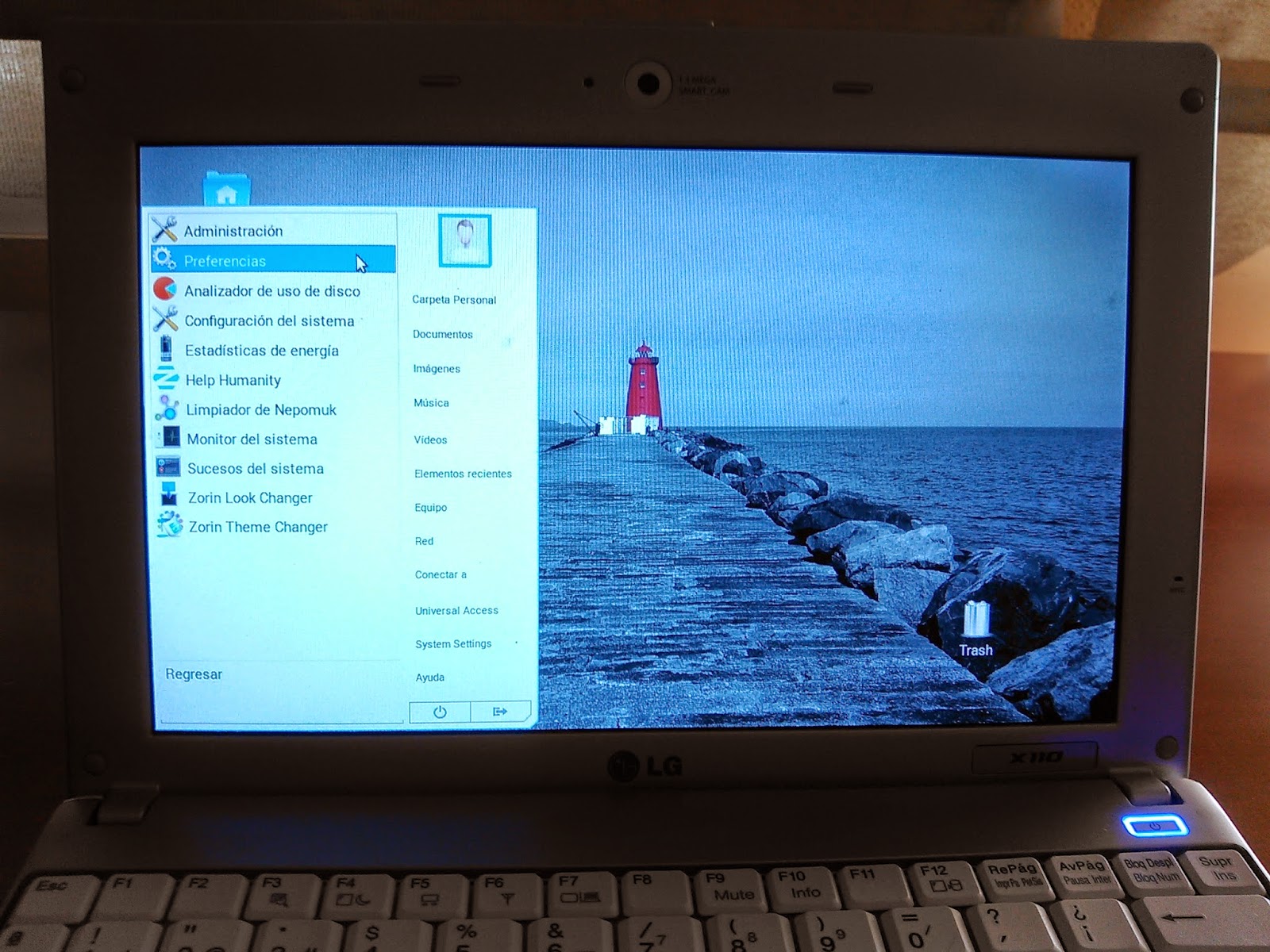Open Equipo from the menu
This screenshot has height=952, width=1270.
coord(431,508)
